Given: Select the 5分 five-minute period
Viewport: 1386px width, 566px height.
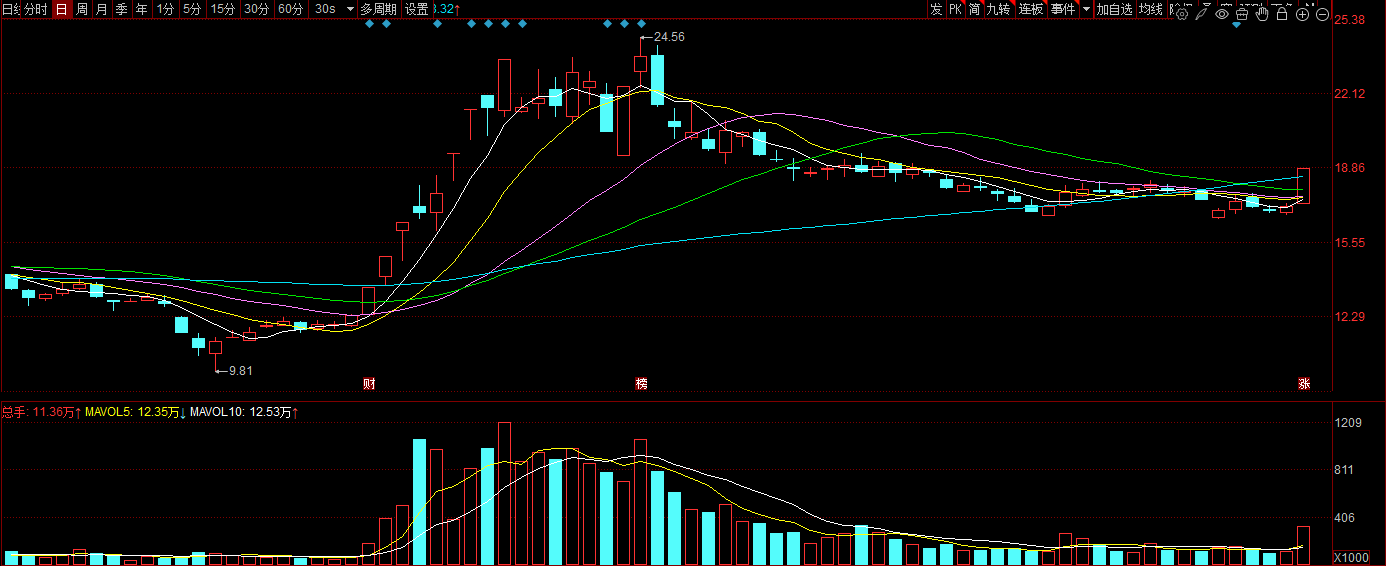Looking at the screenshot, I should point(191,9).
